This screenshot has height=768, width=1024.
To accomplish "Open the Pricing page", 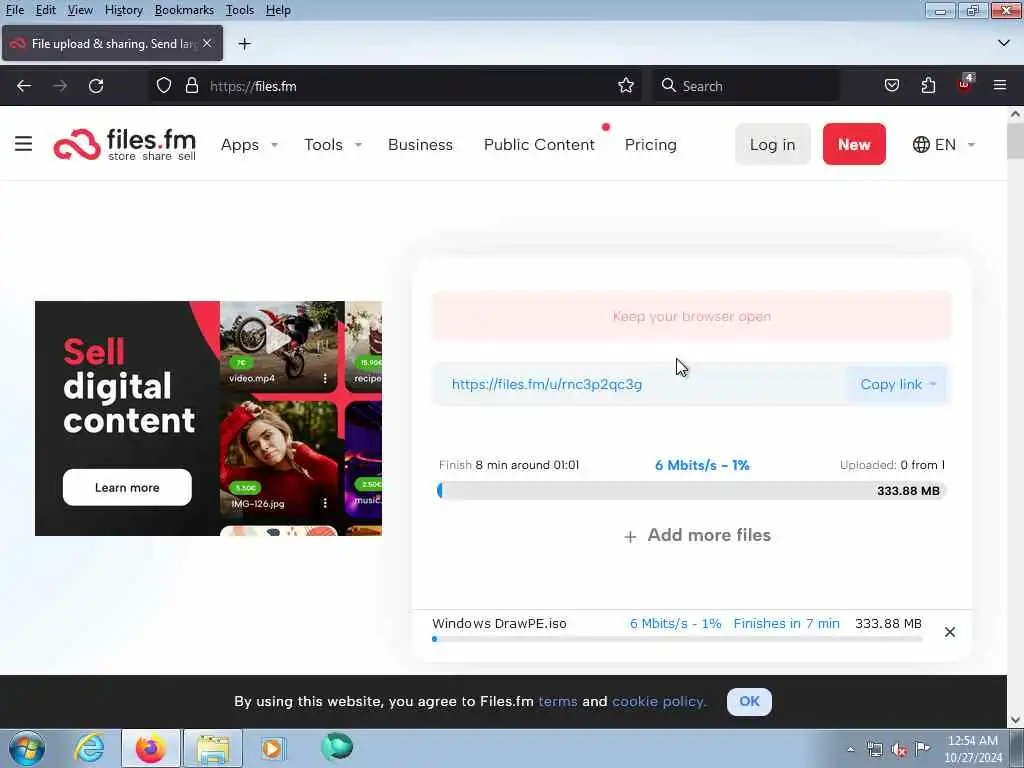I will click(650, 144).
